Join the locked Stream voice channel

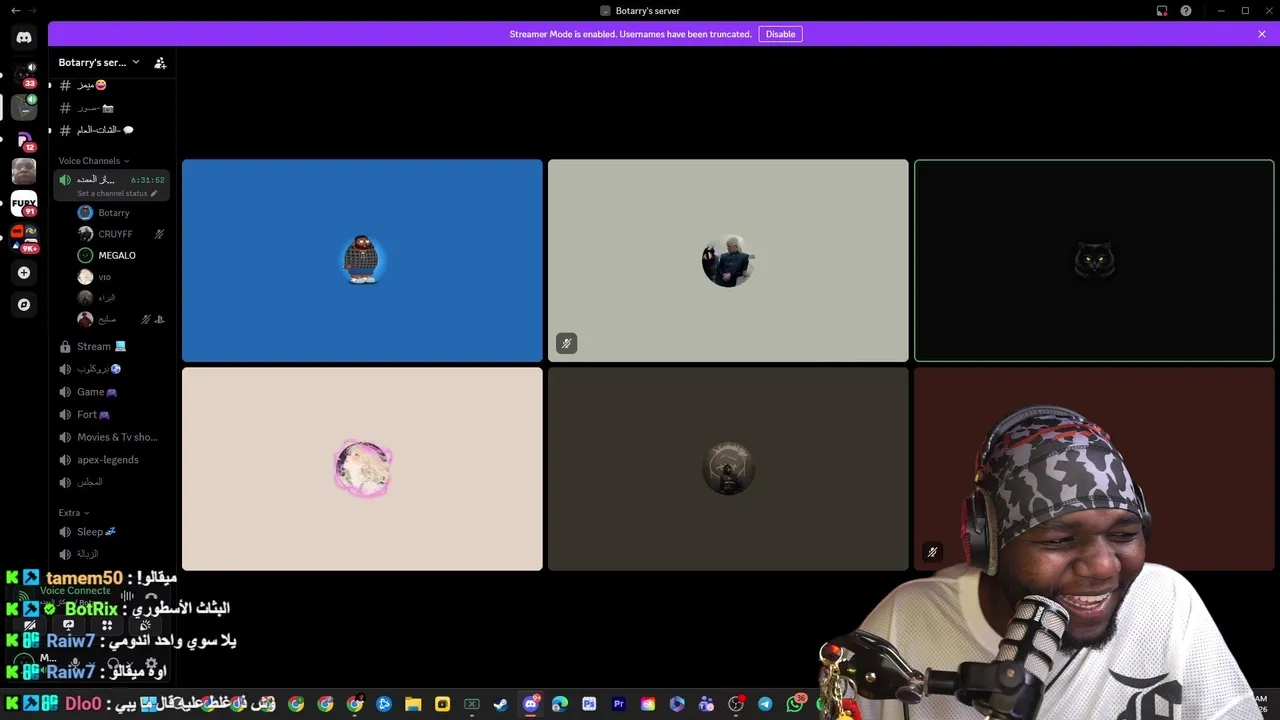click(112, 346)
